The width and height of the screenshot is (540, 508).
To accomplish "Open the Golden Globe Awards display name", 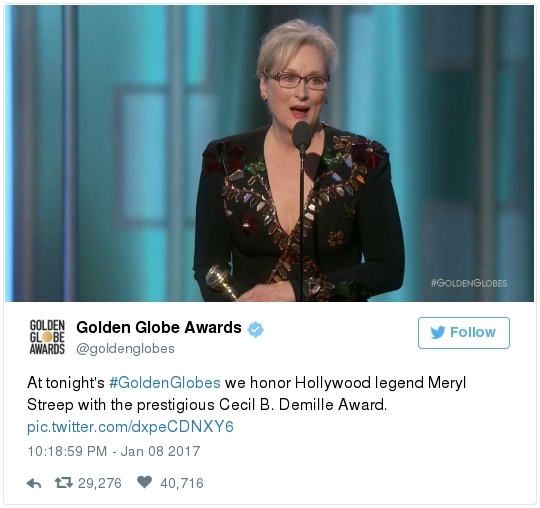I will [x=159, y=327].
